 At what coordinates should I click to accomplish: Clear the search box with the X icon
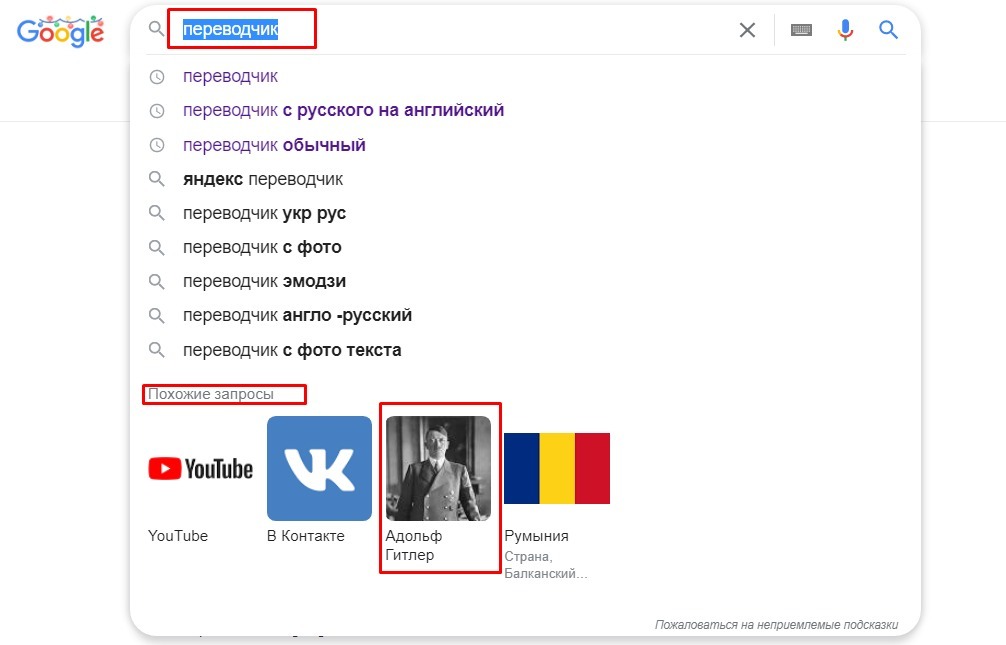(747, 30)
